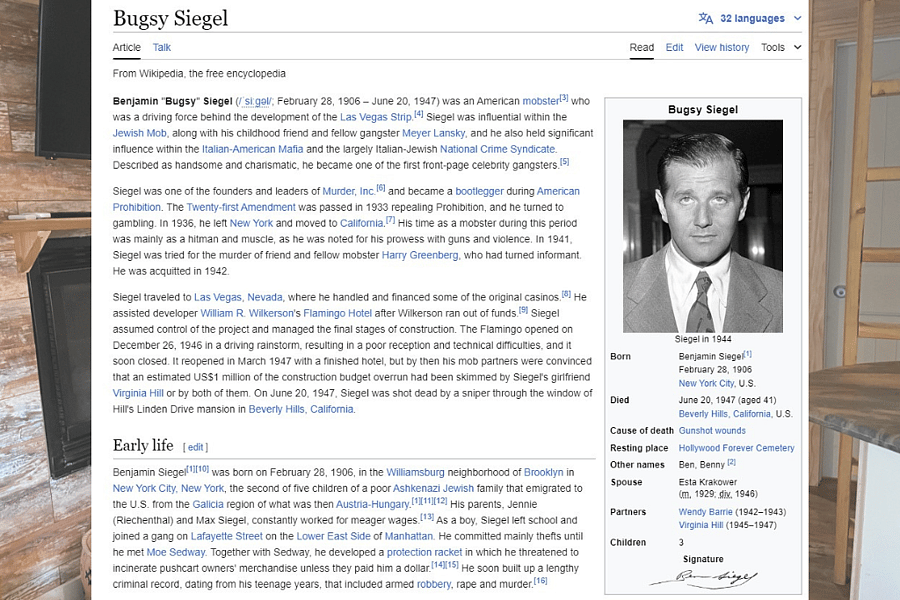
Task: Follow the Virginia Hill link in paragraph
Action: [x=138, y=393]
